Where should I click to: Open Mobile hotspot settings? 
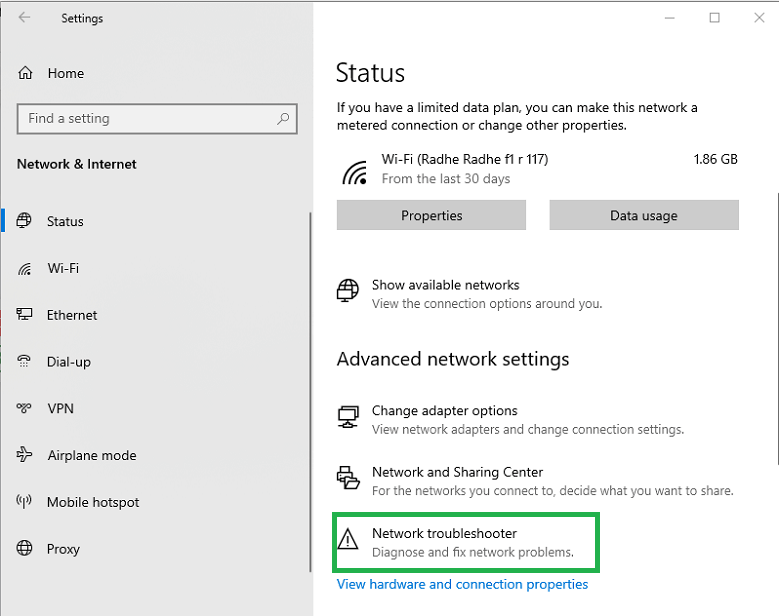coord(93,502)
